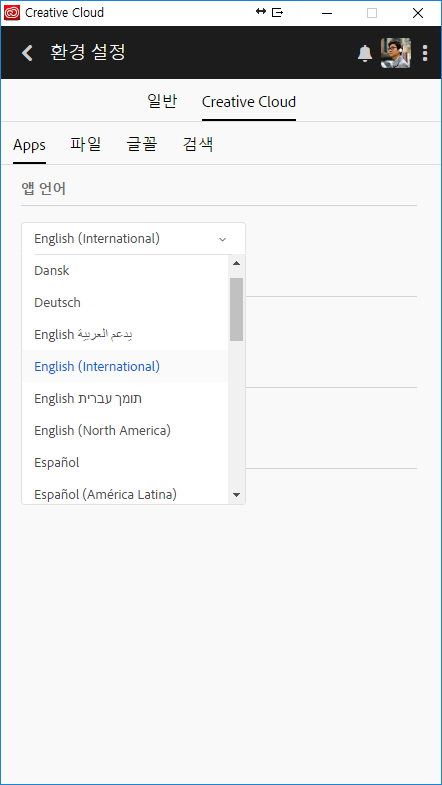Collapse the English (International) language dropdown

pyautogui.click(x=133, y=239)
